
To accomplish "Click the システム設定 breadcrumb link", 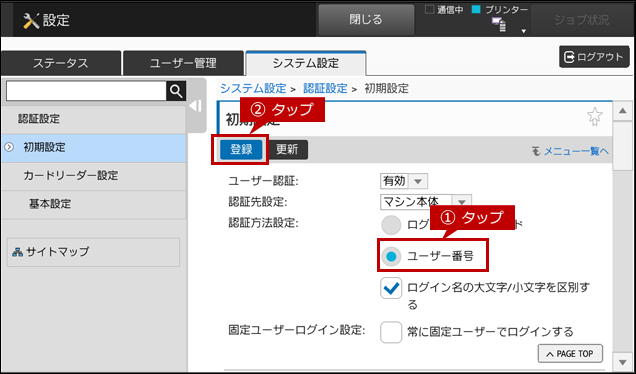I will [253, 88].
